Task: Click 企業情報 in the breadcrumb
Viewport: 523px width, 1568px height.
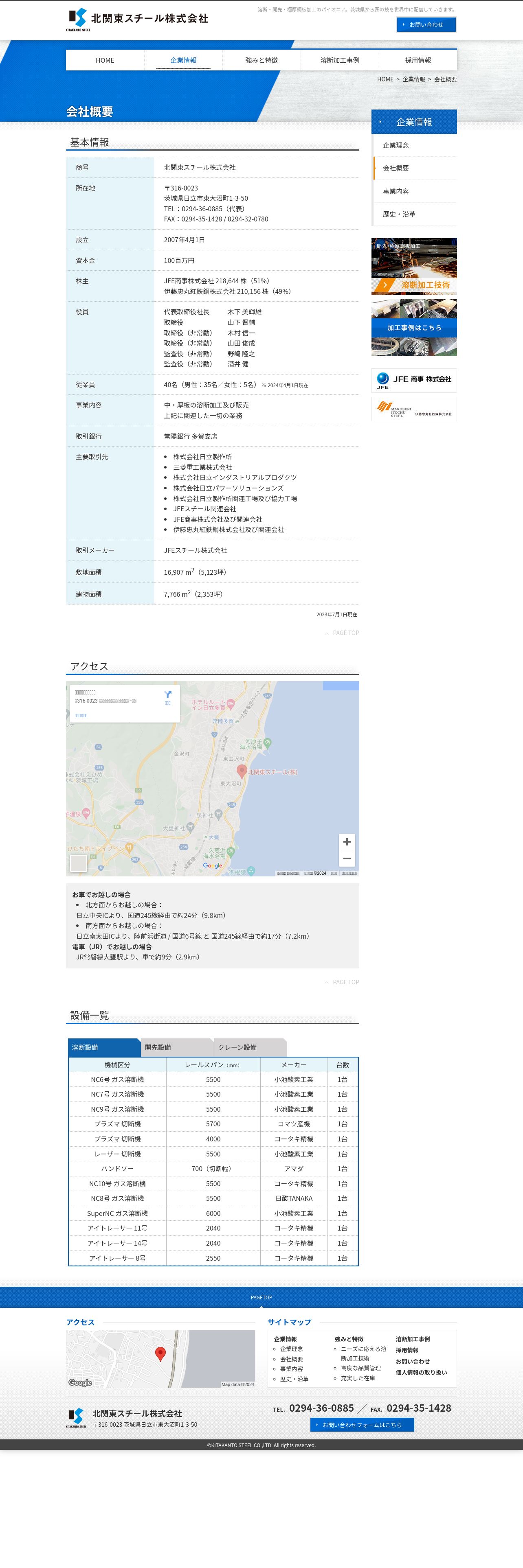Action: (x=413, y=79)
